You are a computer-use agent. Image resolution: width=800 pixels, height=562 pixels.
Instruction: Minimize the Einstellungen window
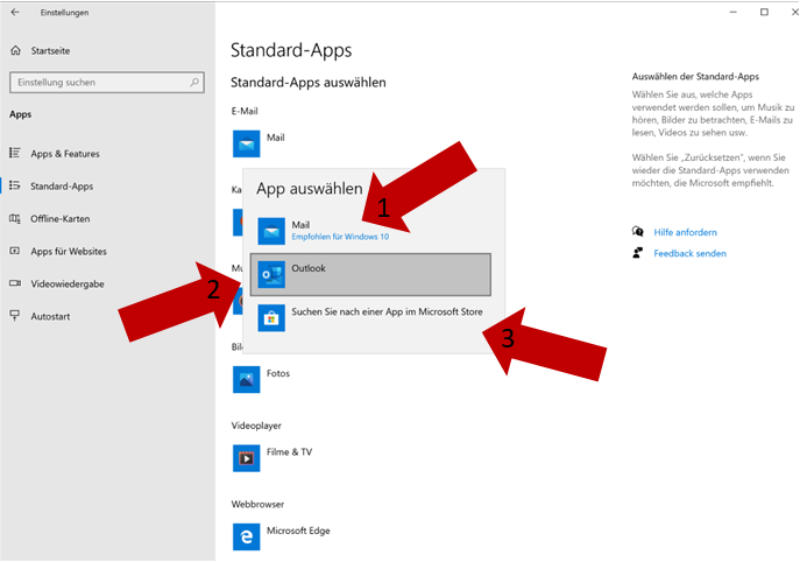point(733,12)
